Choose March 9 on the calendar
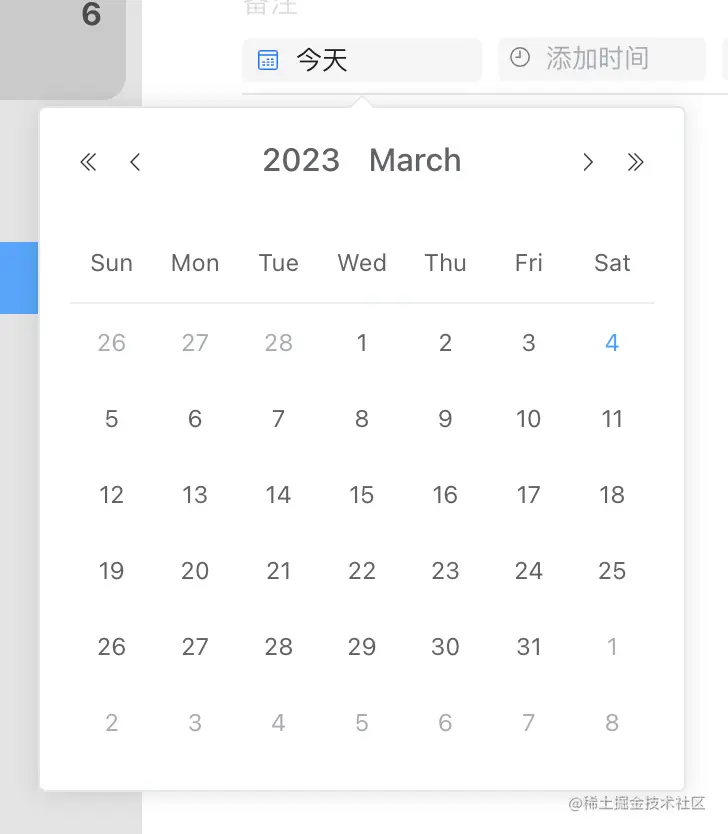The width and height of the screenshot is (728, 834). [445, 419]
